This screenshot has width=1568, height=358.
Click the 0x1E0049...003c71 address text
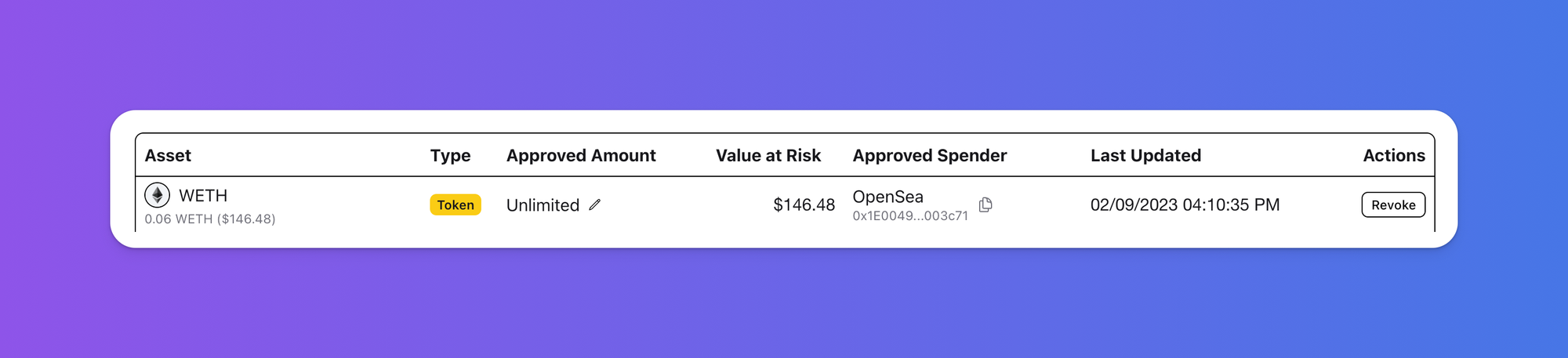click(x=909, y=216)
